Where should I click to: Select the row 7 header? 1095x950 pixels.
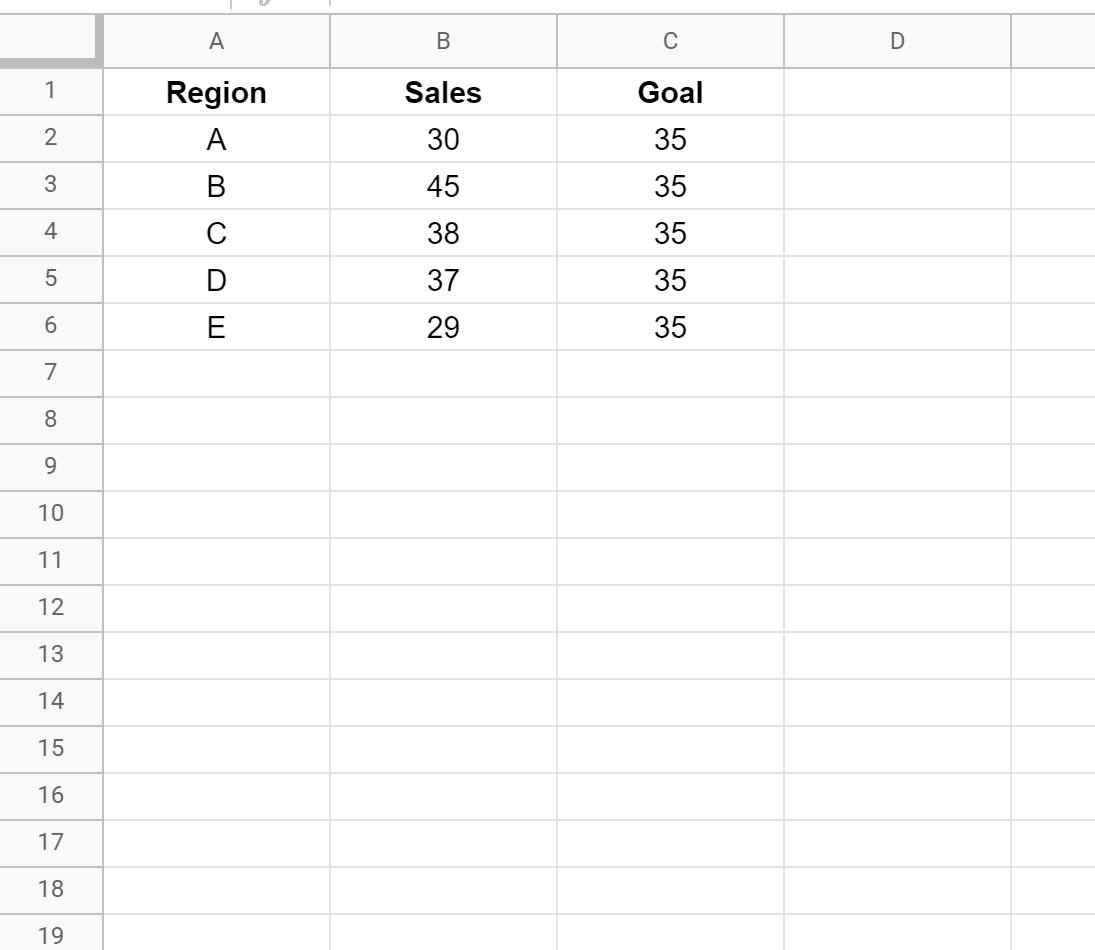[50, 373]
